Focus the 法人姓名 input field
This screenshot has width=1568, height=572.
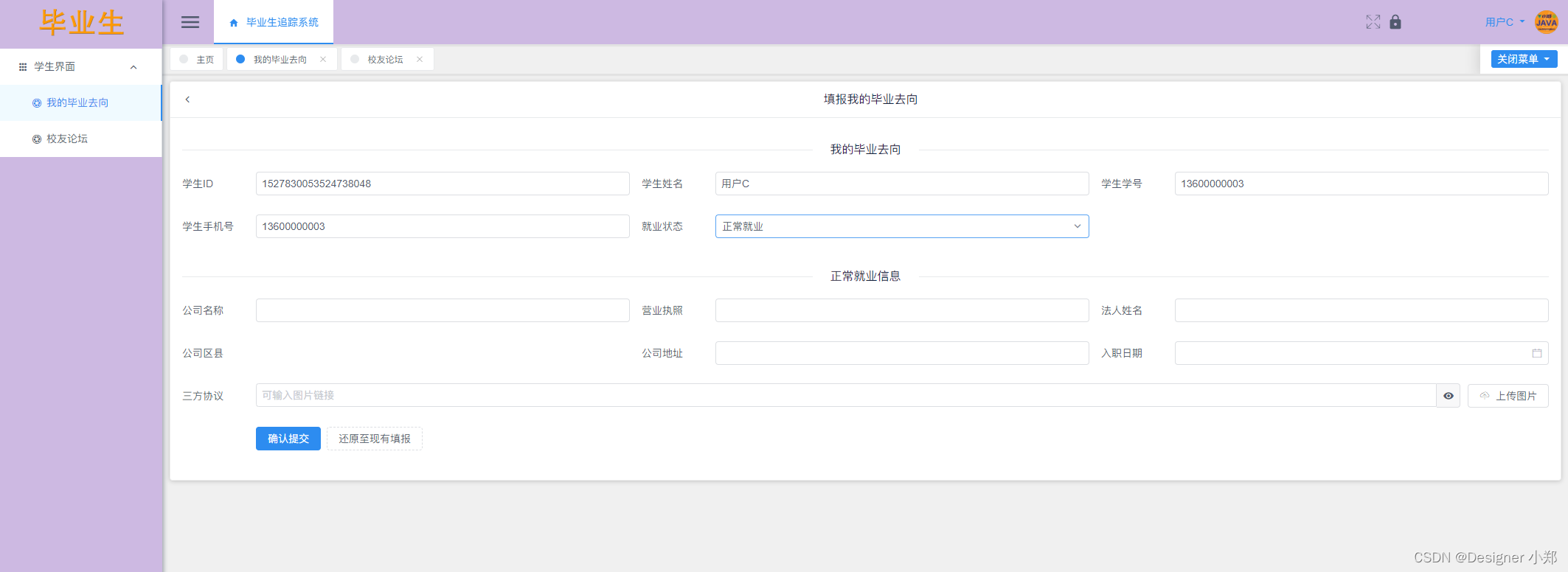(1361, 310)
